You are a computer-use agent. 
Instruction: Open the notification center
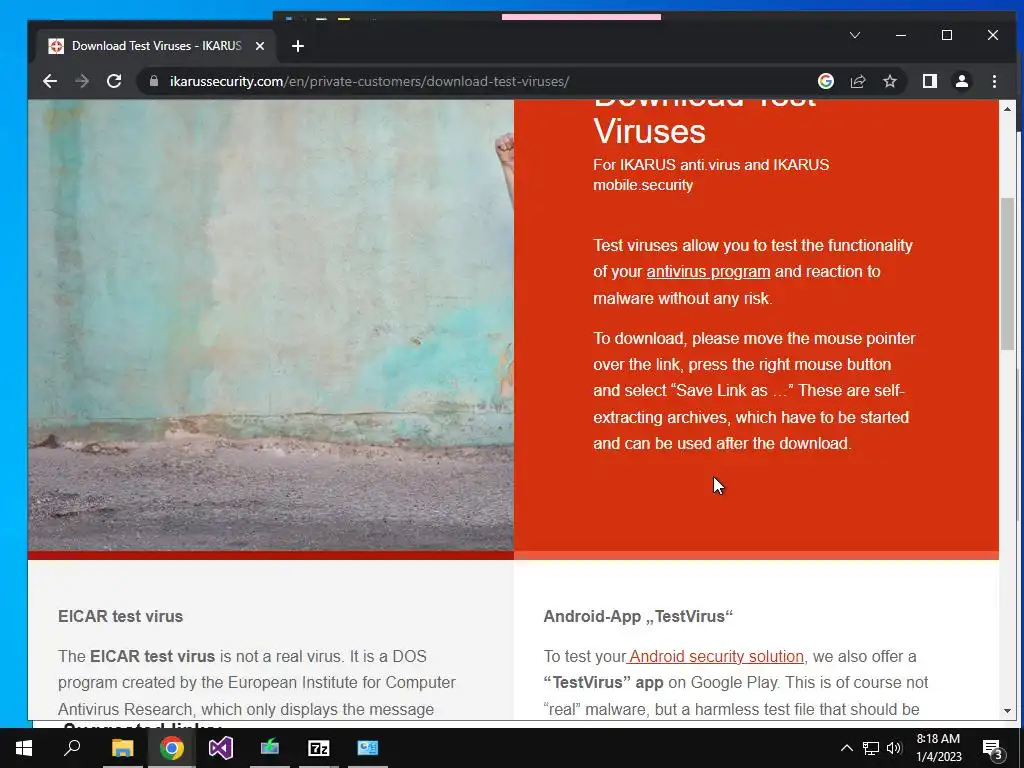pyautogui.click(x=992, y=748)
